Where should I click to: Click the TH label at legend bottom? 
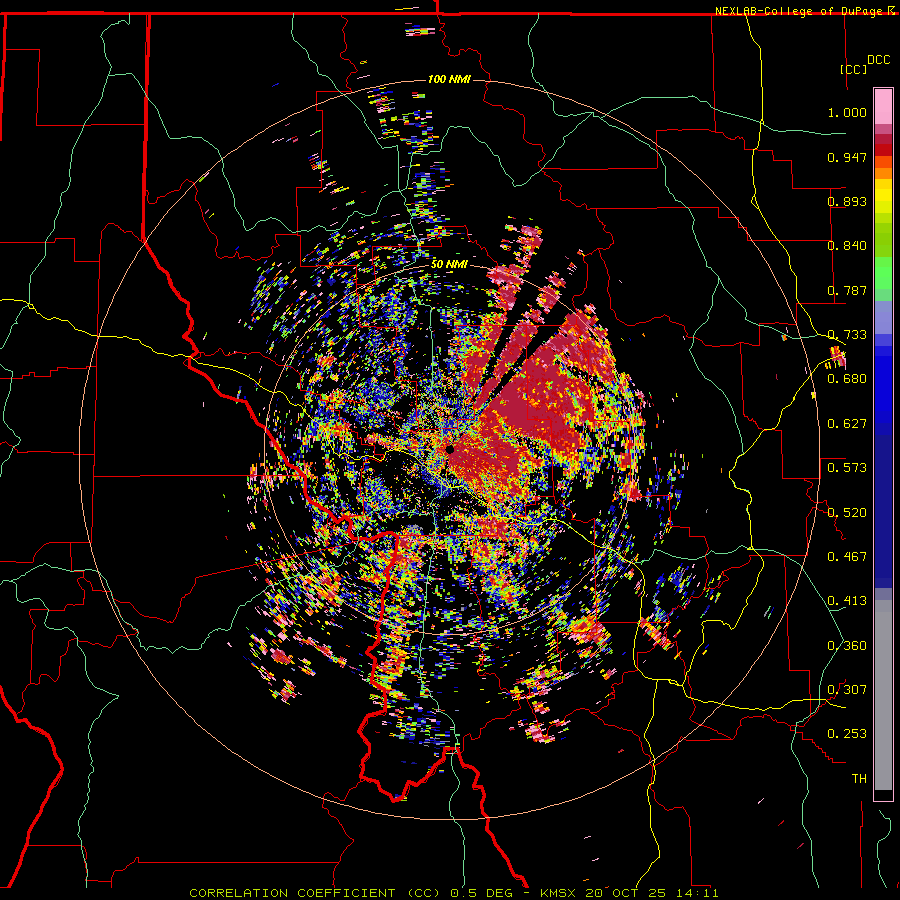[859, 778]
